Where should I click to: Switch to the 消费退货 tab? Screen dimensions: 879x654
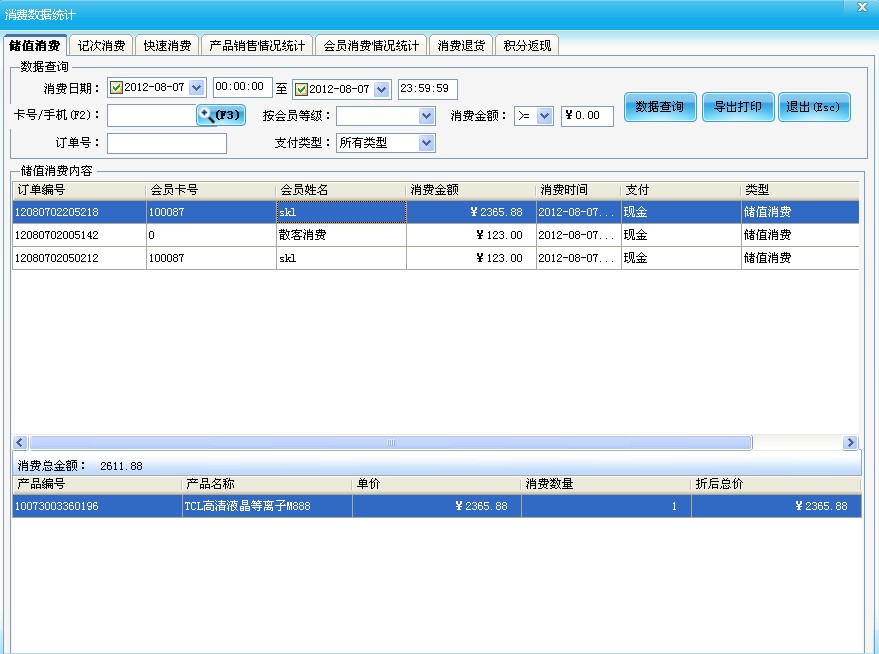(x=461, y=45)
